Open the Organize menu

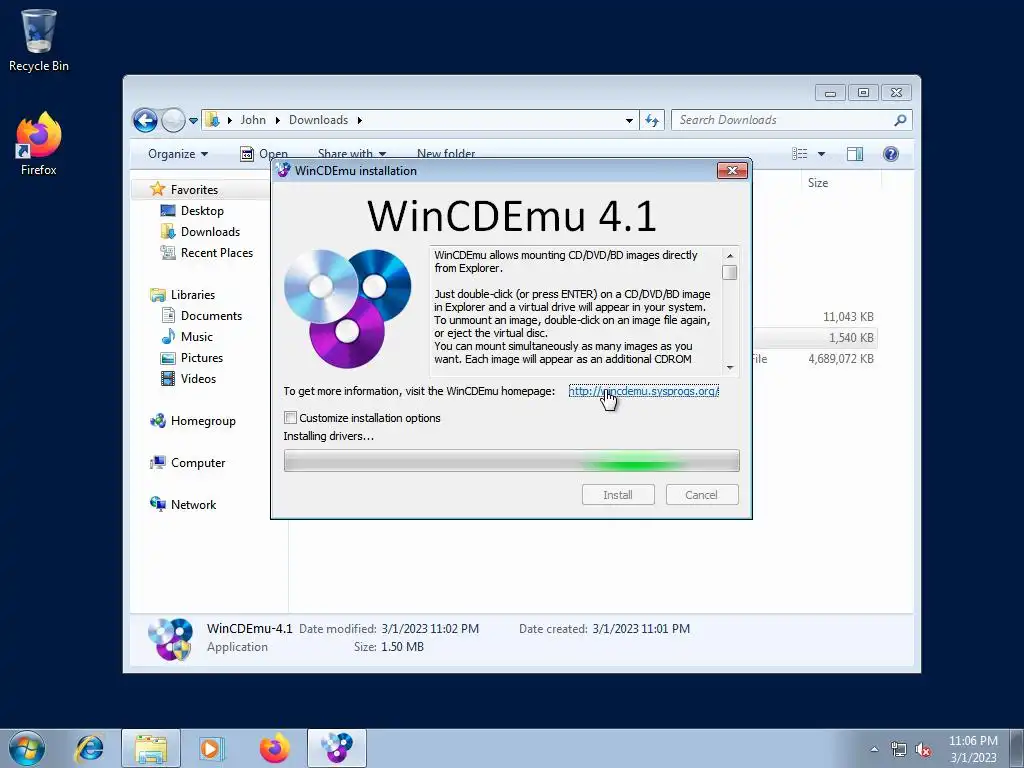178,154
